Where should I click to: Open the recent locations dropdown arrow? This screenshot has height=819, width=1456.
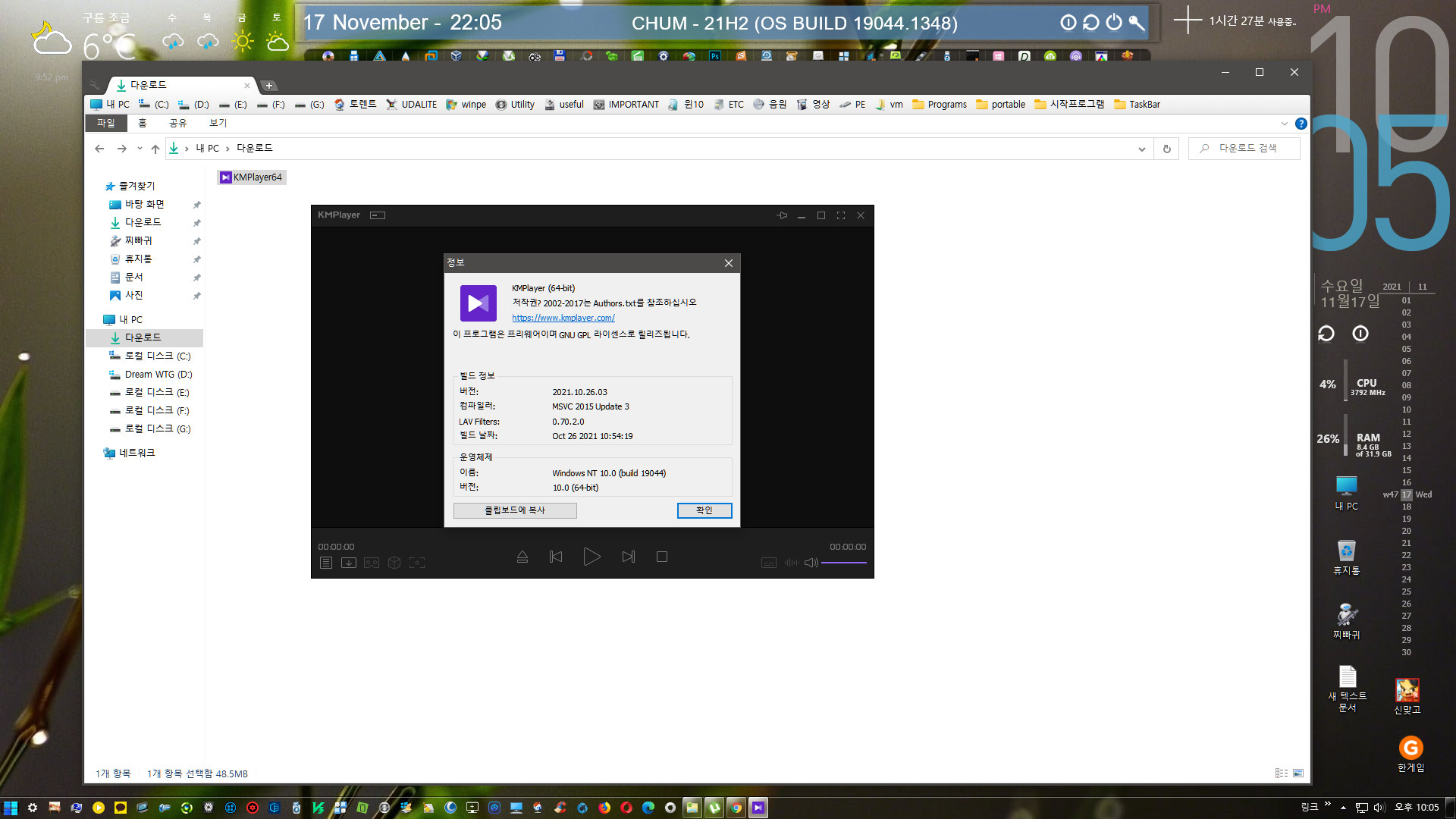point(140,149)
